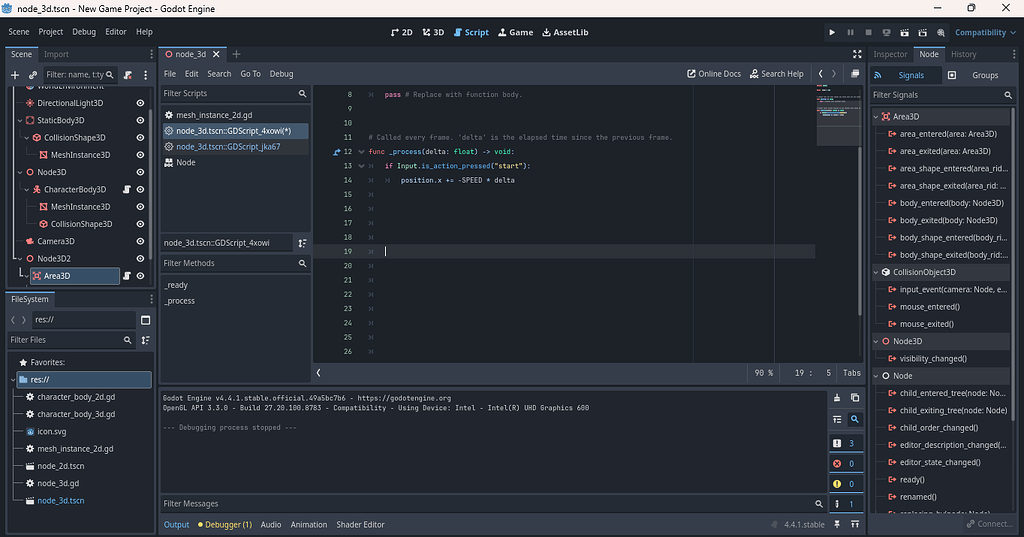Run the project with the play button
This screenshot has width=1024, height=537.
coord(832,32)
